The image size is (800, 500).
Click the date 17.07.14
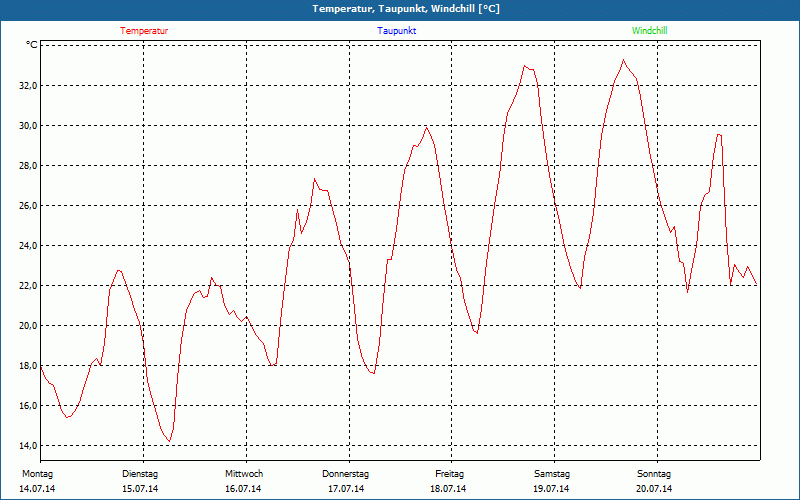click(x=346, y=489)
